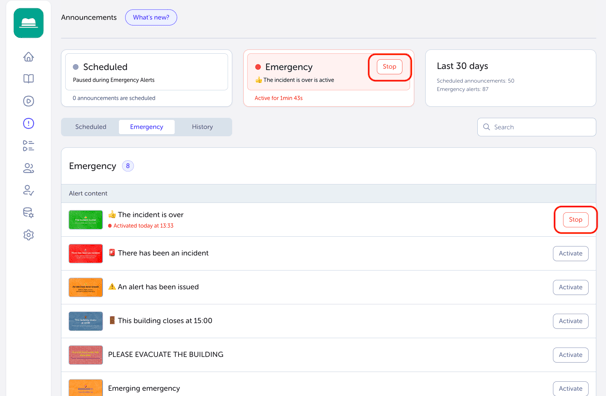Screen dimensions: 606x396
Task: Click 'There has been an incident' title
Action: (x=163, y=253)
